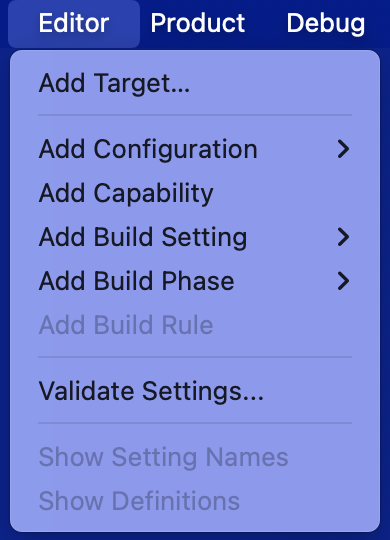Toggle the Show Setting Names option
Viewport: 390px width, 540px height.
point(195,457)
